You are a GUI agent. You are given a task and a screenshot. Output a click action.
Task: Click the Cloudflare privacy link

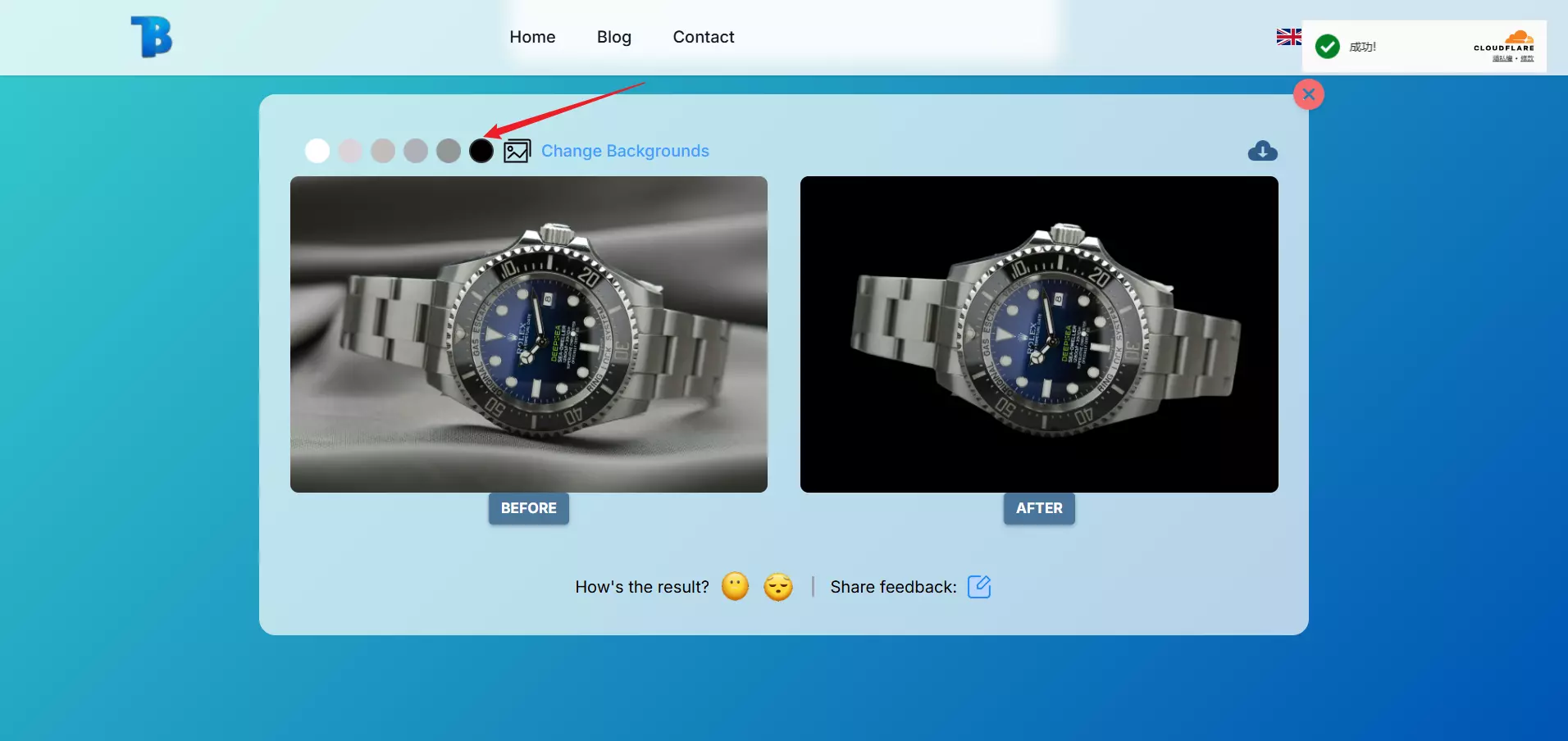(x=1502, y=59)
